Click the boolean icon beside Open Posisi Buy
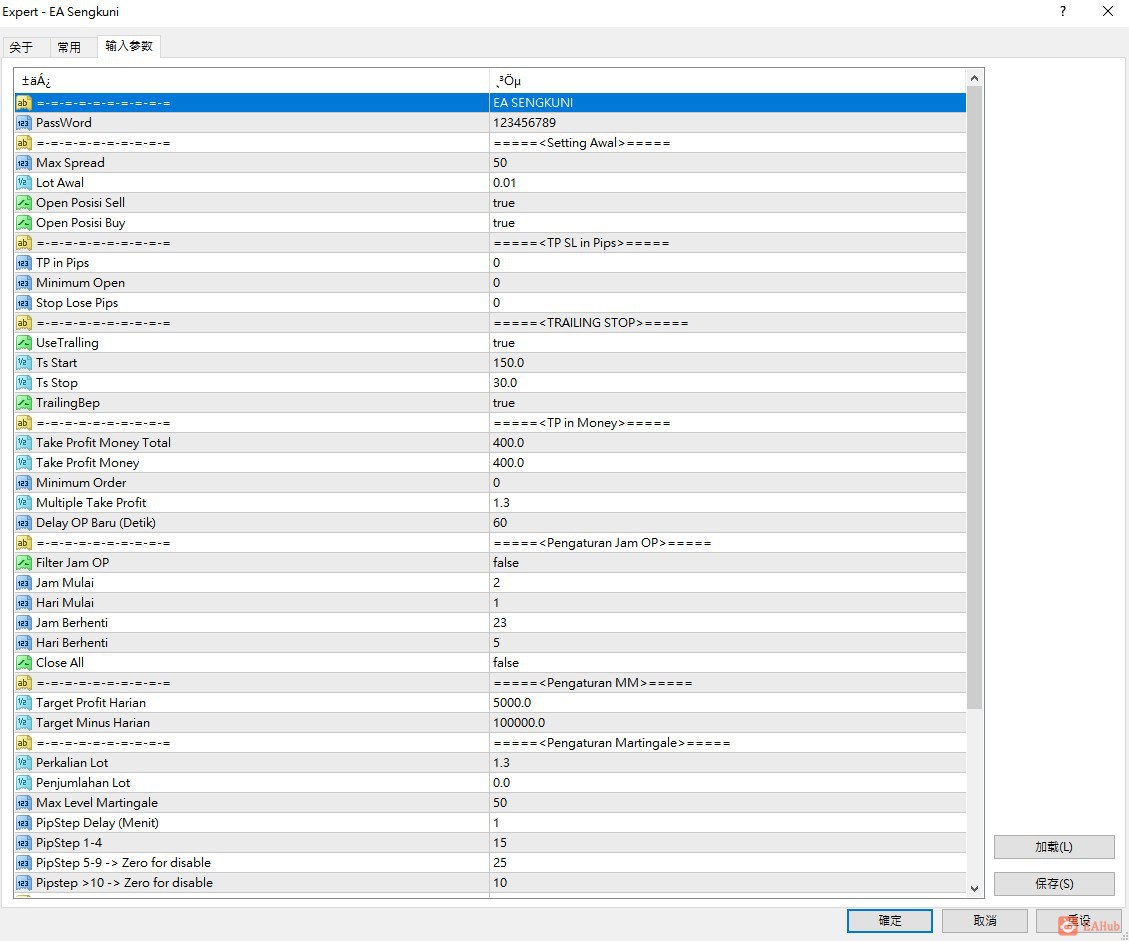Image resolution: width=1129 pixels, height=941 pixels. 24,223
